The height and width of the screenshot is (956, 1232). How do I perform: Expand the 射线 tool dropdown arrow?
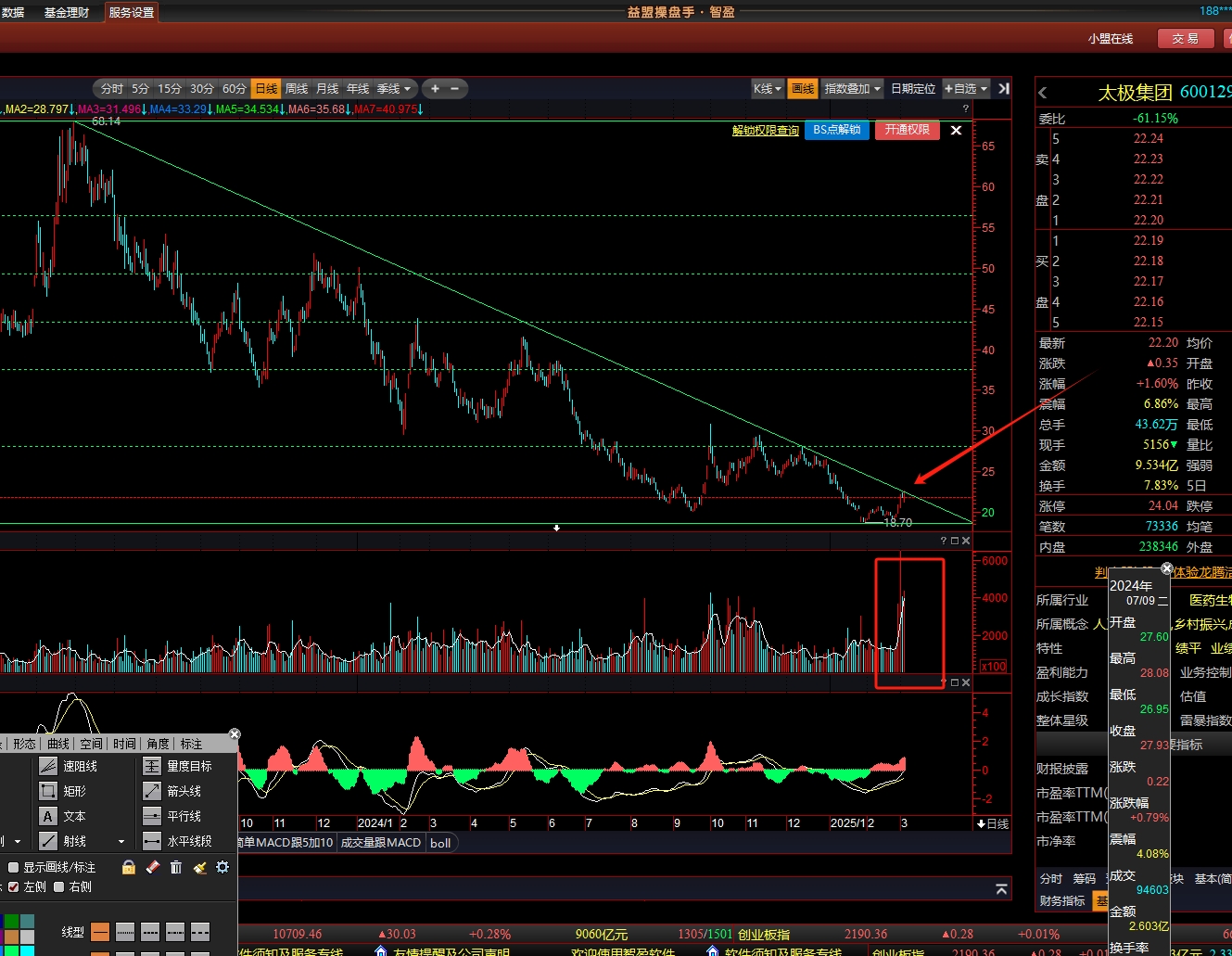coord(121,842)
